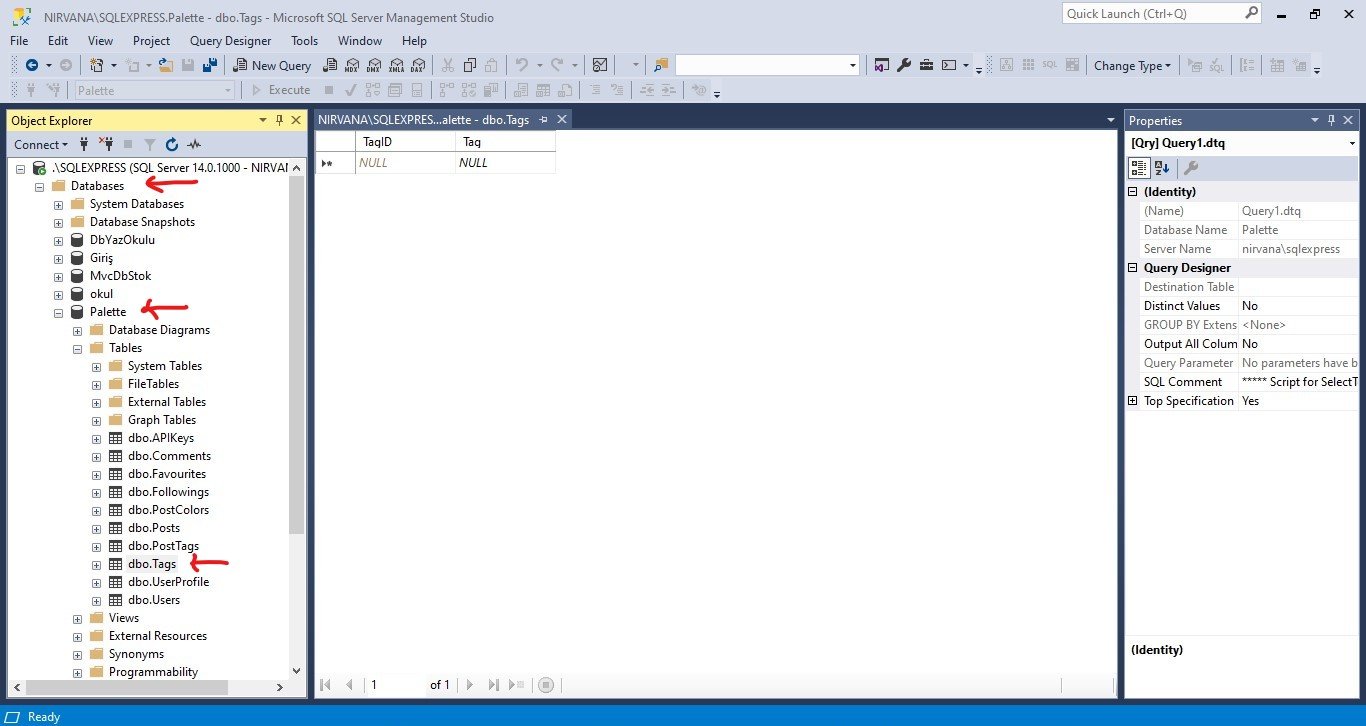Click Property Pages wrench in Properties panel
The width and height of the screenshot is (1366, 726).
coord(1190,168)
